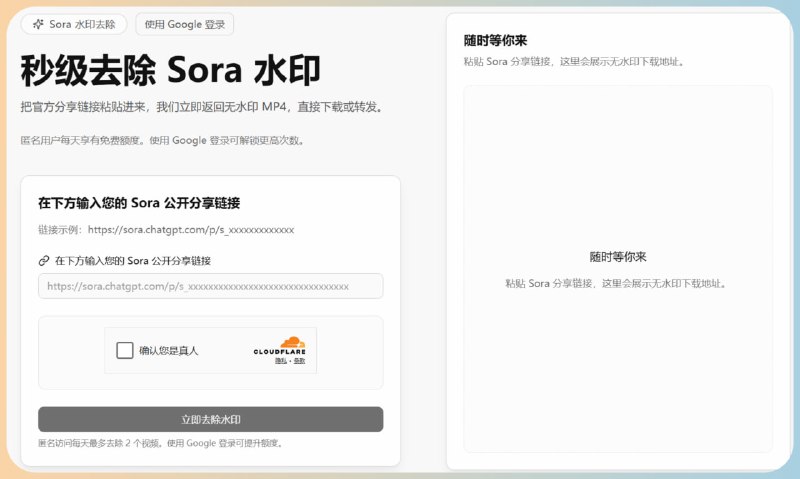Click the 随时等你来 title at top of right panel

[x=495, y=40]
